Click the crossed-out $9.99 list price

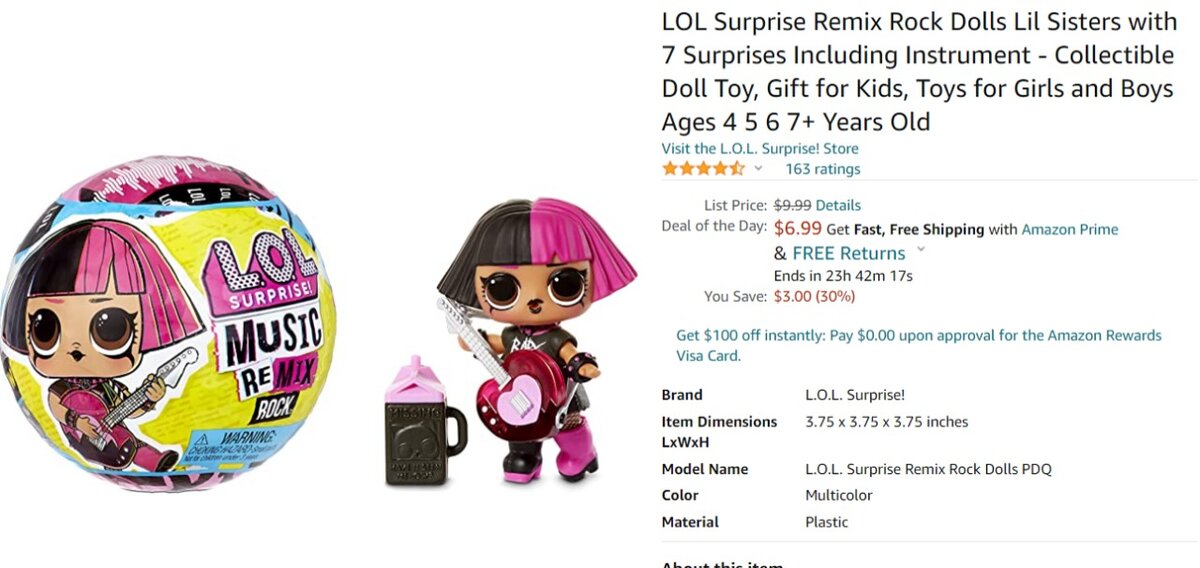coord(792,205)
